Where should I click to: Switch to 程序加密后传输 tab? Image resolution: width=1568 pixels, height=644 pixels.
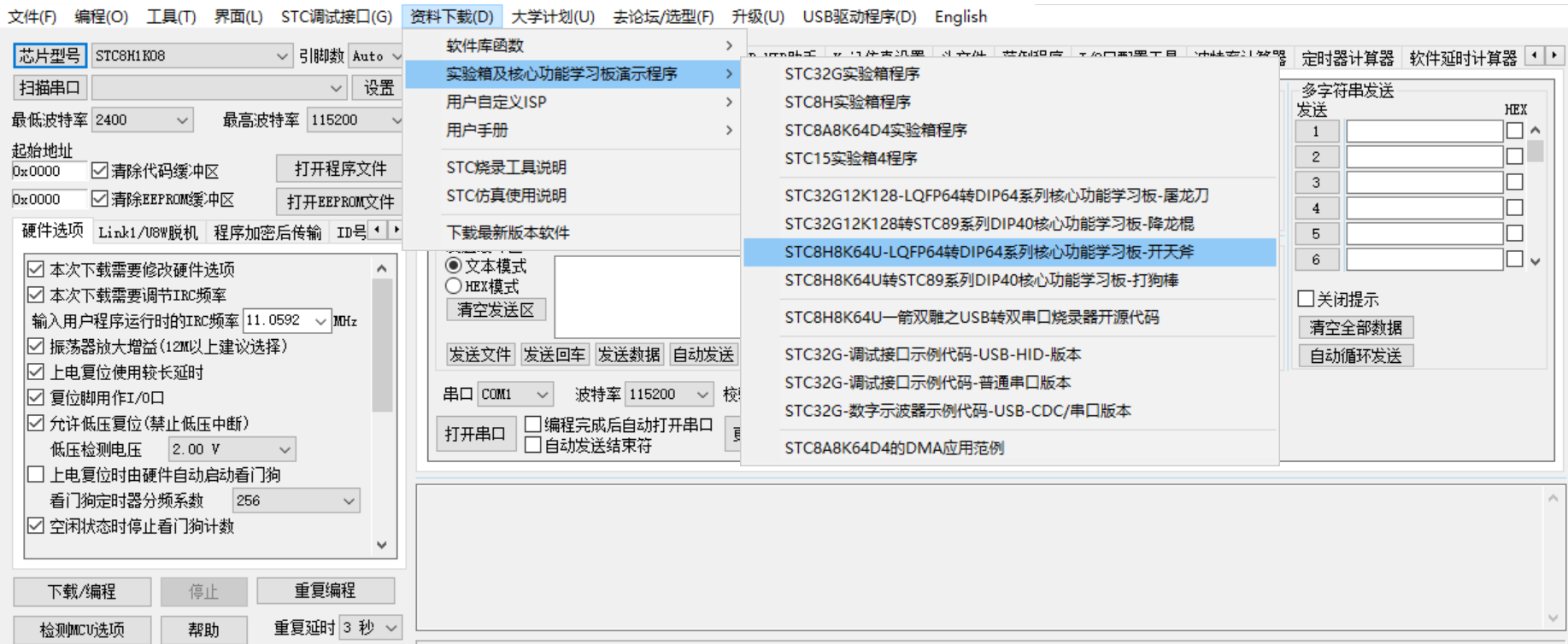[x=267, y=232]
